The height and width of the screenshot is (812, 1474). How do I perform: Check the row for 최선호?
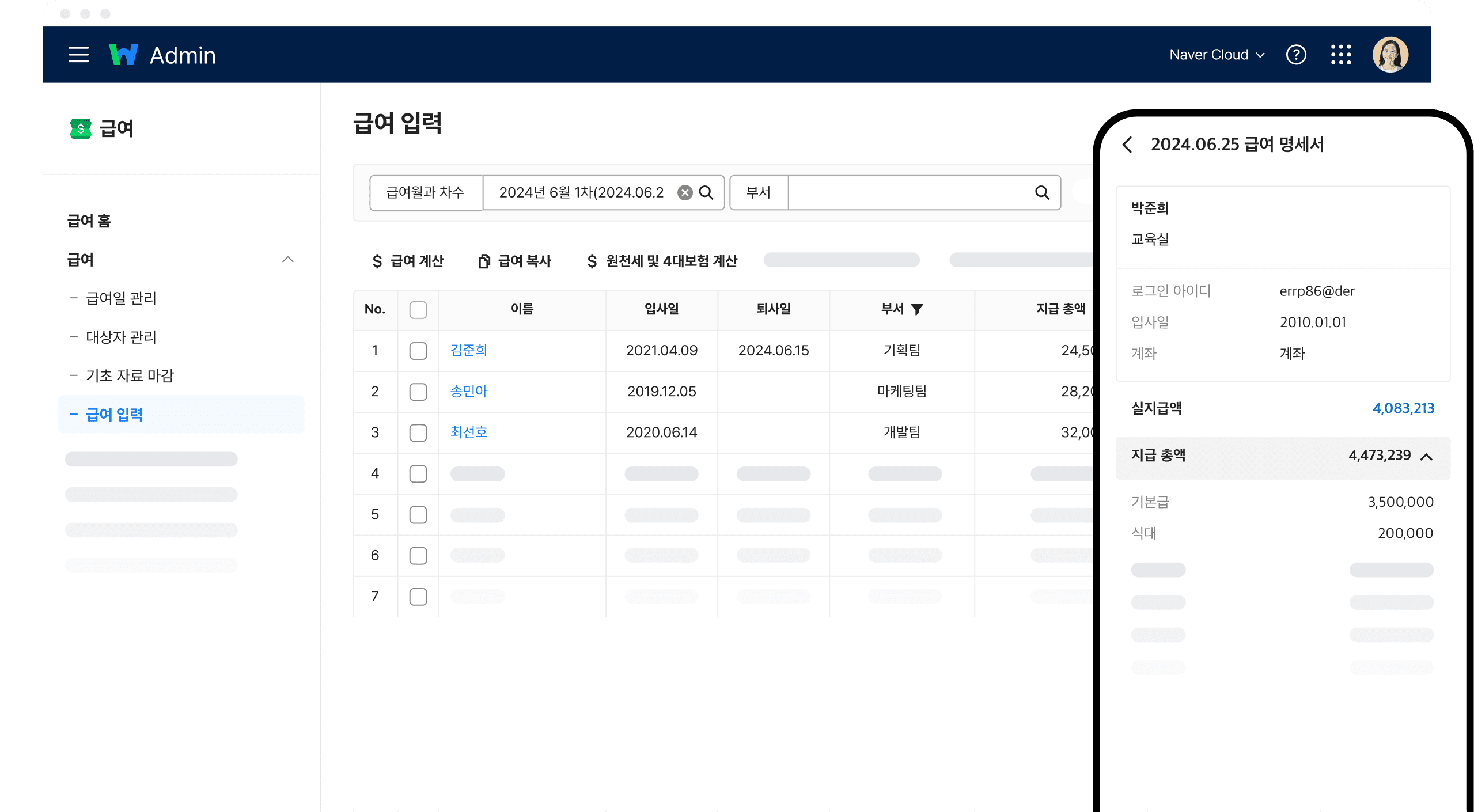pyautogui.click(x=418, y=432)
